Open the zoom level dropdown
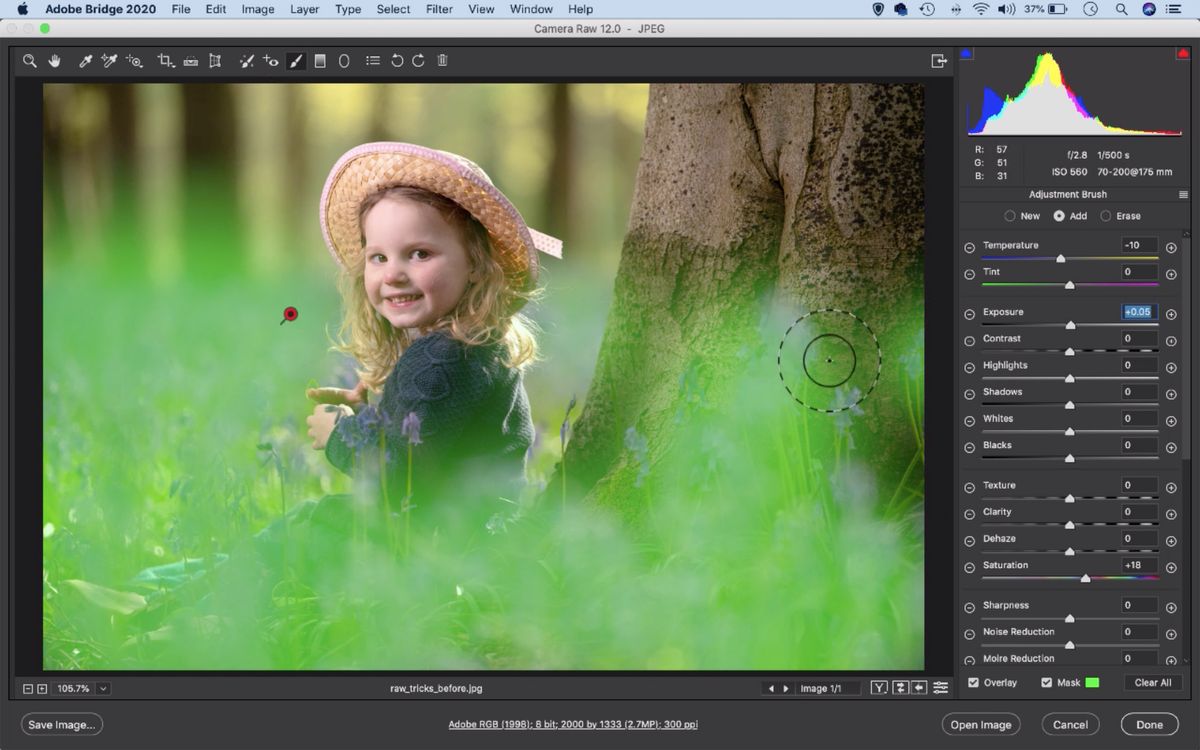The width and height of the screenshot is (1200, 750). pyautogui.click(x=104, y=688)
